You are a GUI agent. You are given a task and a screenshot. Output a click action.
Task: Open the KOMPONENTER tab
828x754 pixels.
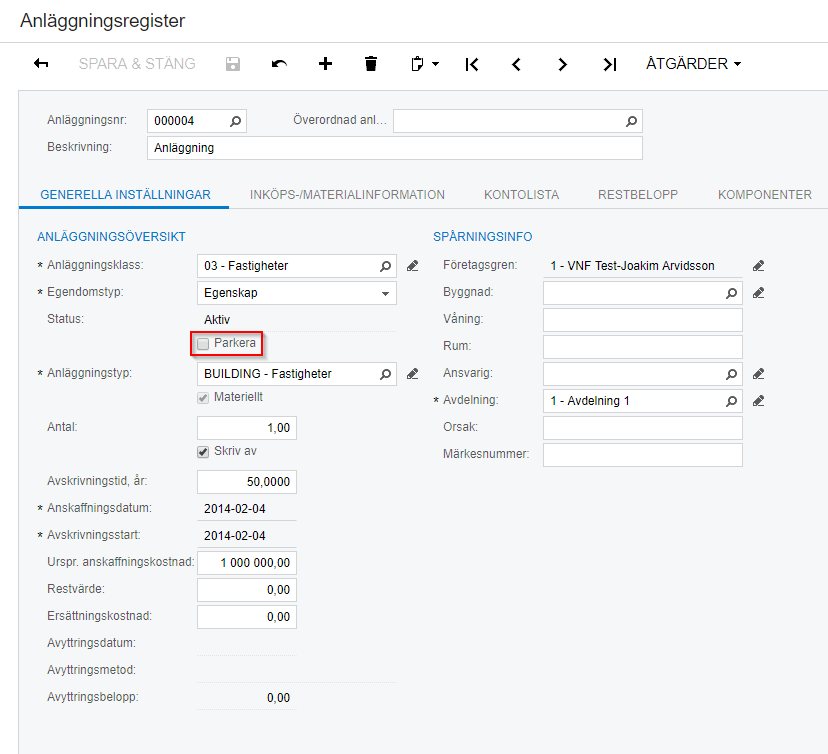[x=764, y=195]
